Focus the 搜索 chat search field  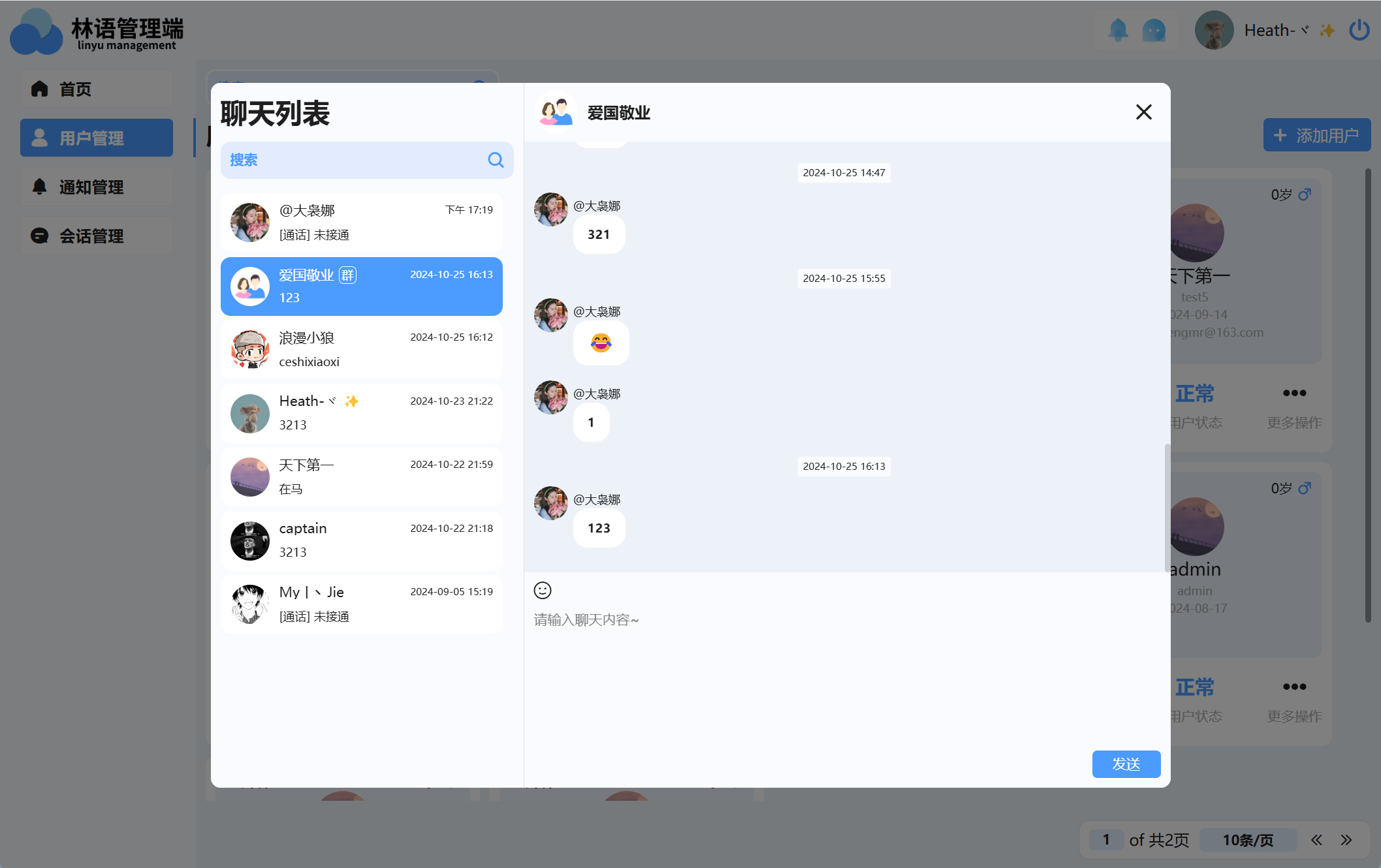coord(367,160)
